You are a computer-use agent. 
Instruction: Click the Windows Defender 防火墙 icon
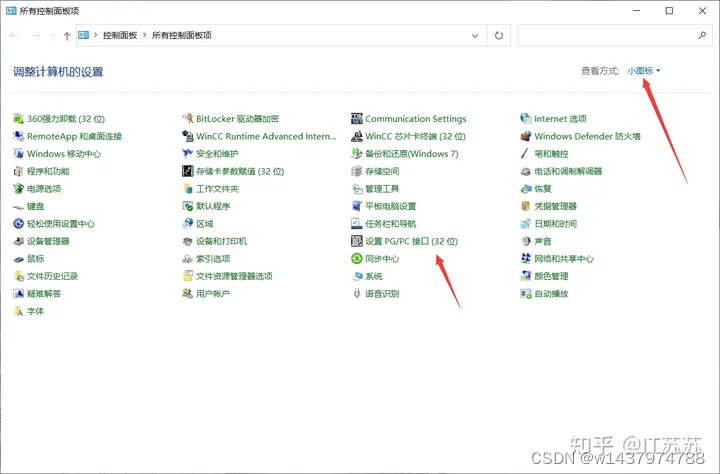[526, 136]
